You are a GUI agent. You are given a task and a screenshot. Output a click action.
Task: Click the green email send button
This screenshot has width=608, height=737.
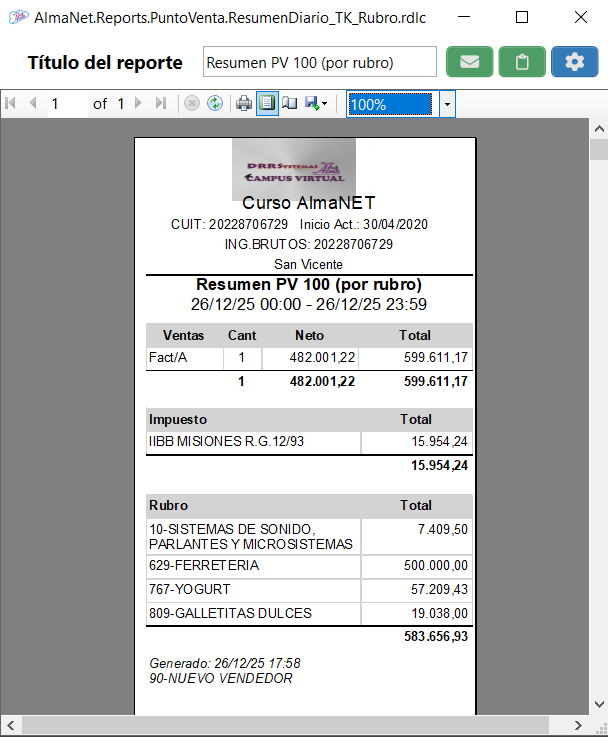pos(470,62)
